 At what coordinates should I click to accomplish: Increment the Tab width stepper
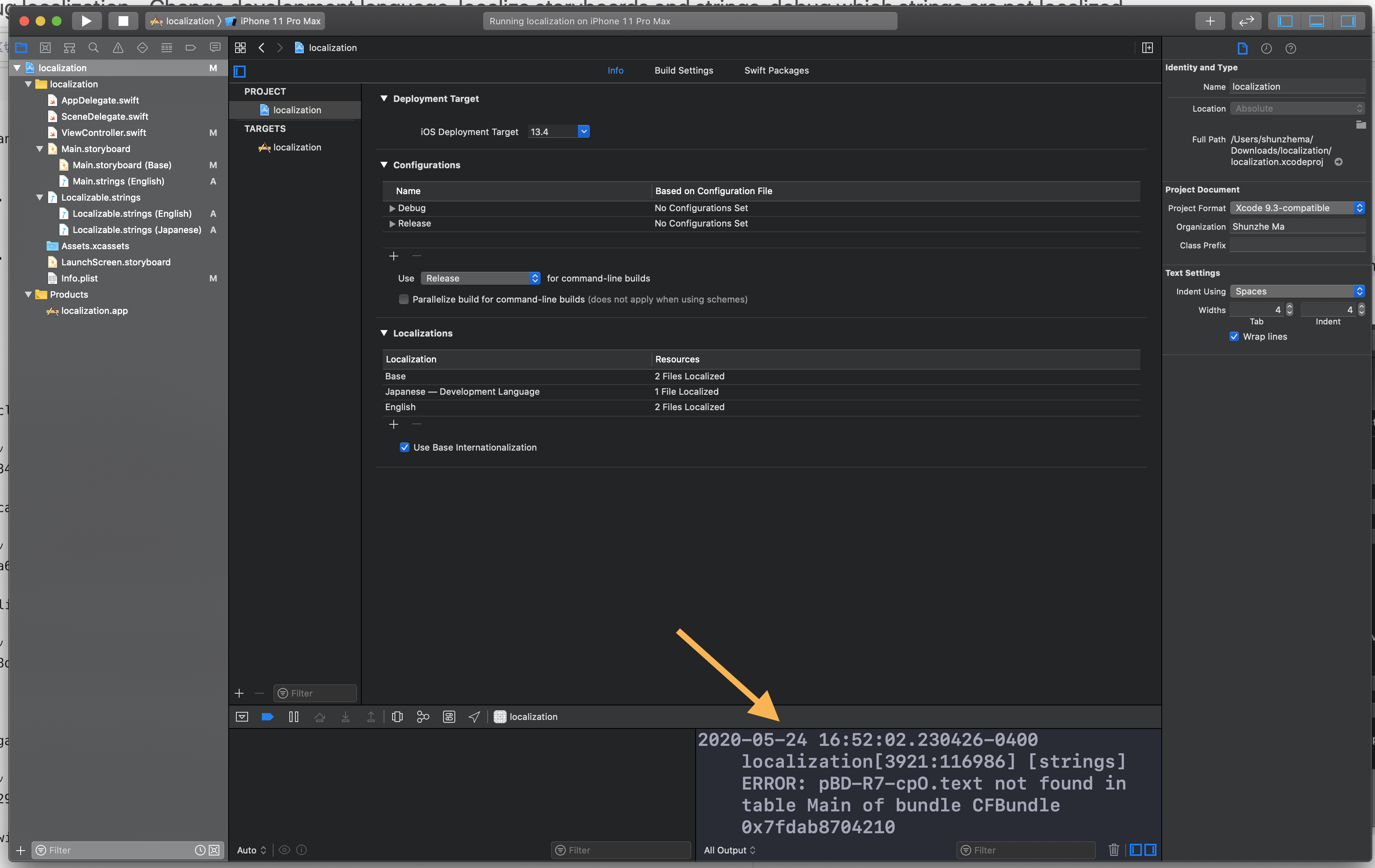(x=1289, y=307)
